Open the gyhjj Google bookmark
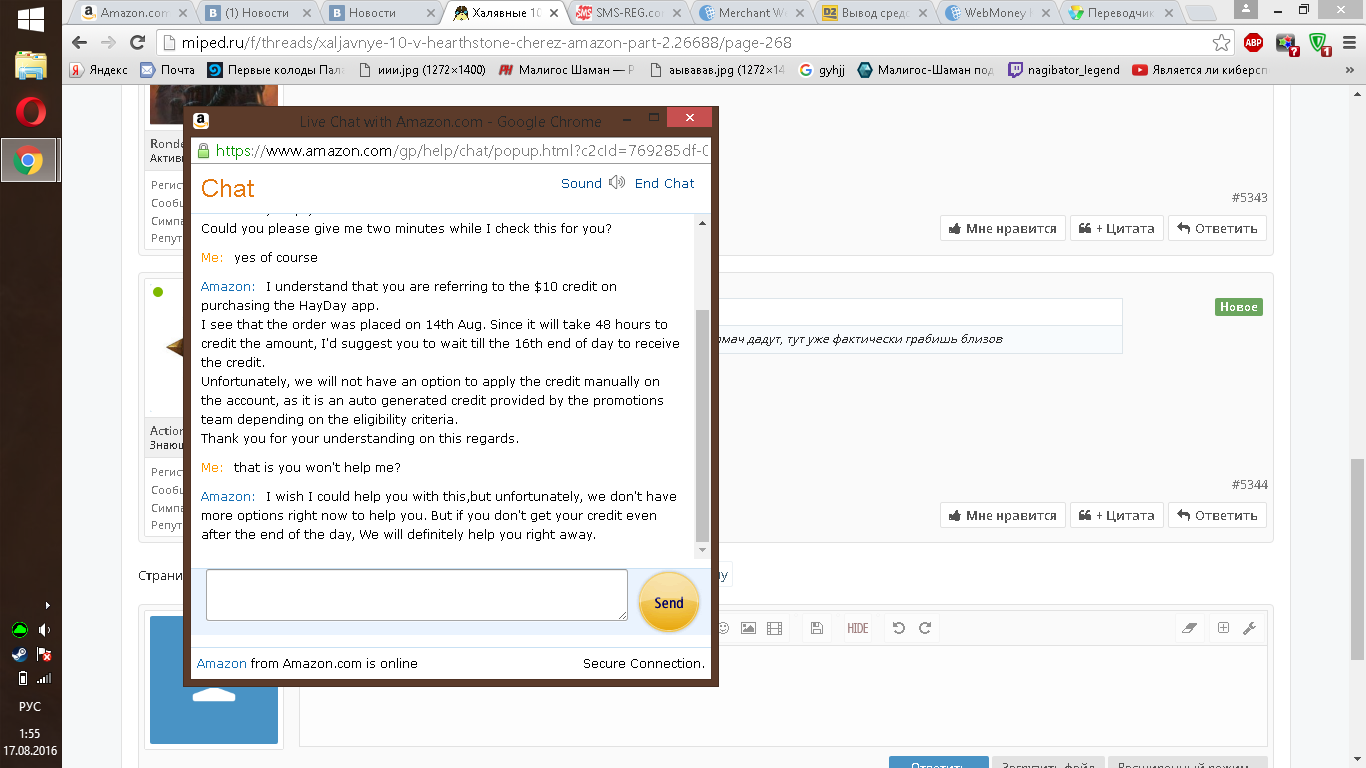The height and width of the screenshot is (768, 1366). (822, 70)
